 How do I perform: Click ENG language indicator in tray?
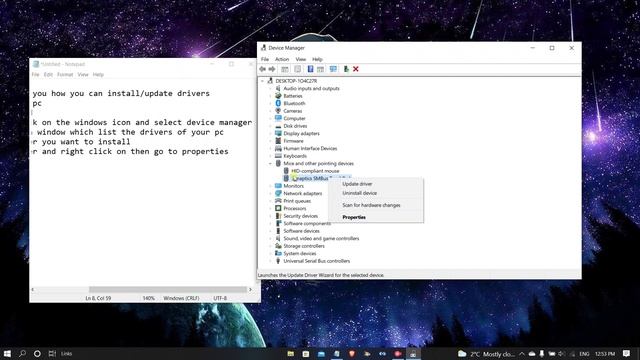click(584, 354)
